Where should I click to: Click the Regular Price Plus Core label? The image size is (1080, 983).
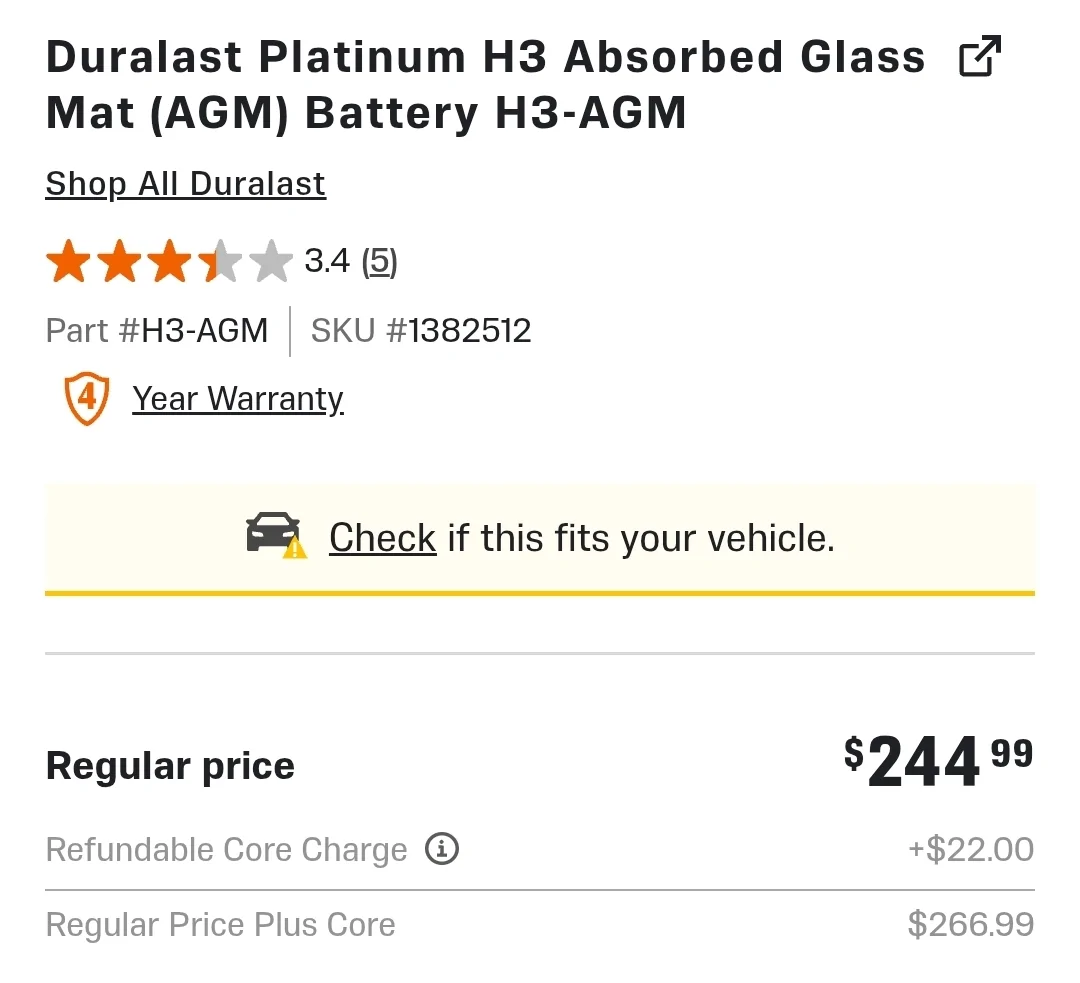[x=221, y=925]
